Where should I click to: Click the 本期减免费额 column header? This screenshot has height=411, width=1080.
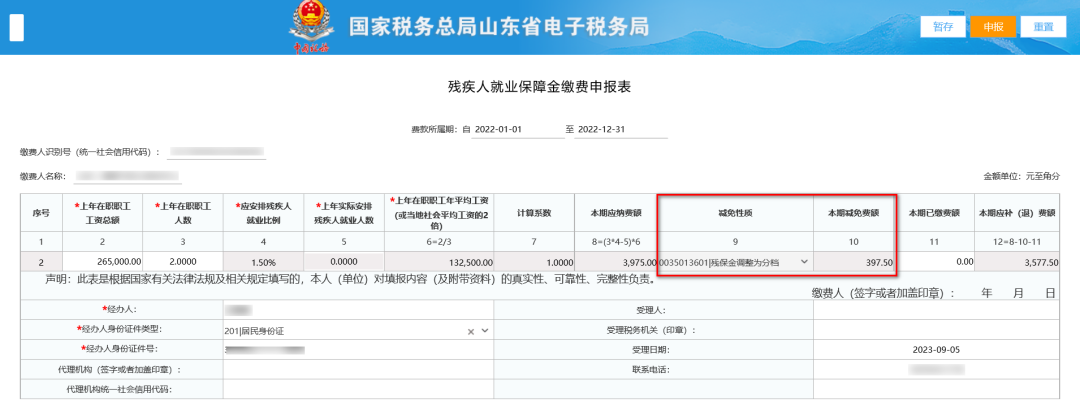tap(854, 213)
